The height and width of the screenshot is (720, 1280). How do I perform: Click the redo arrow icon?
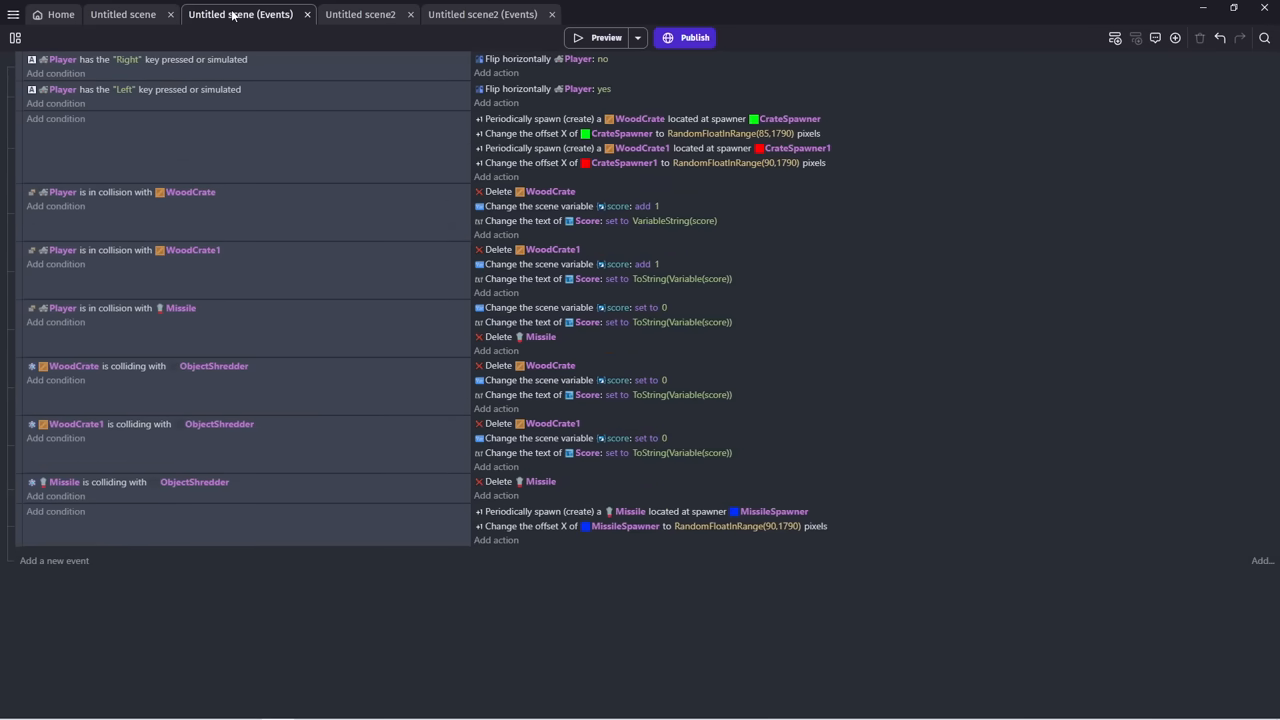pyautogui.click(x=1240, y=38)
